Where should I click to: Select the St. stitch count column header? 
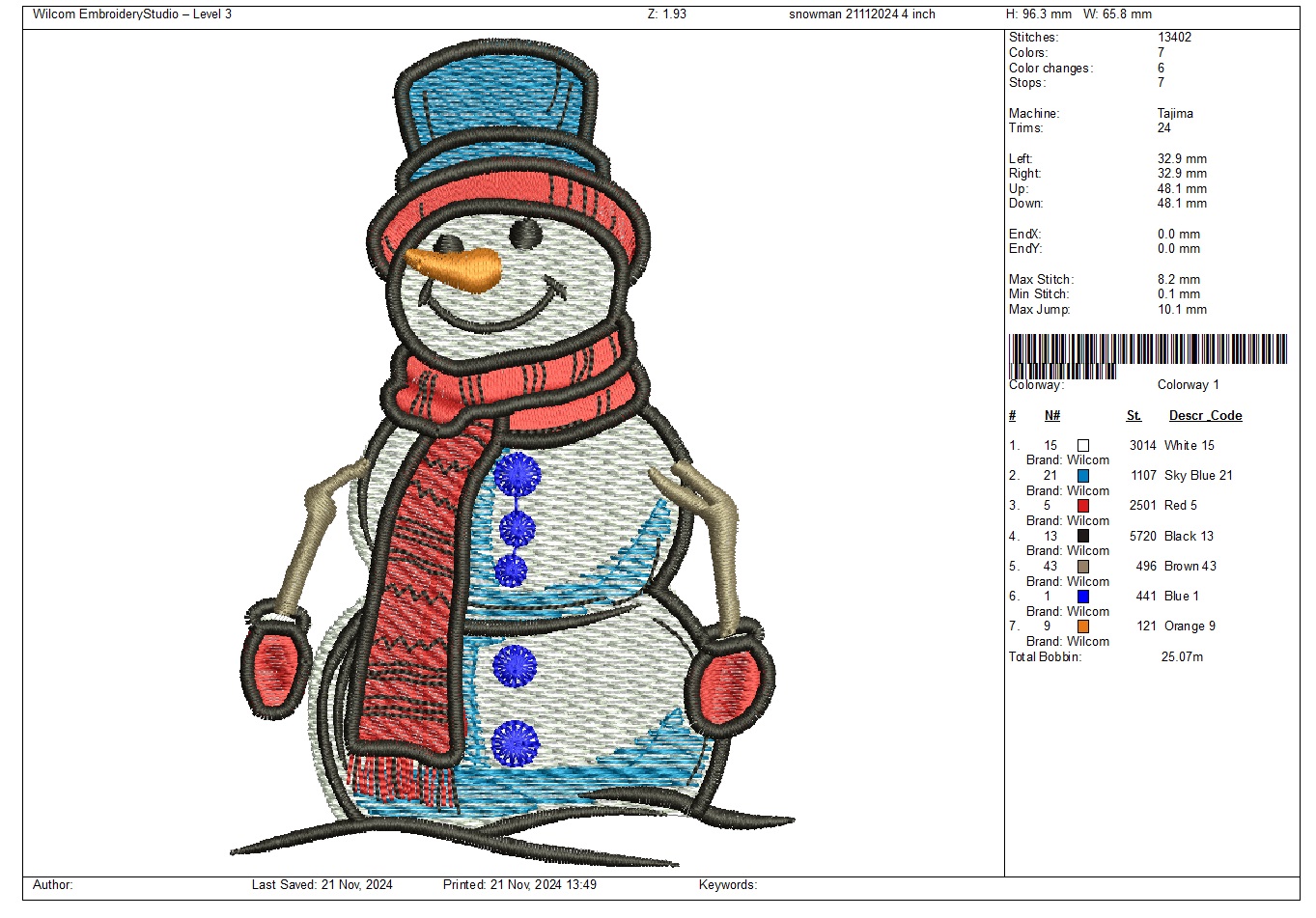(x=1134, y=416)
